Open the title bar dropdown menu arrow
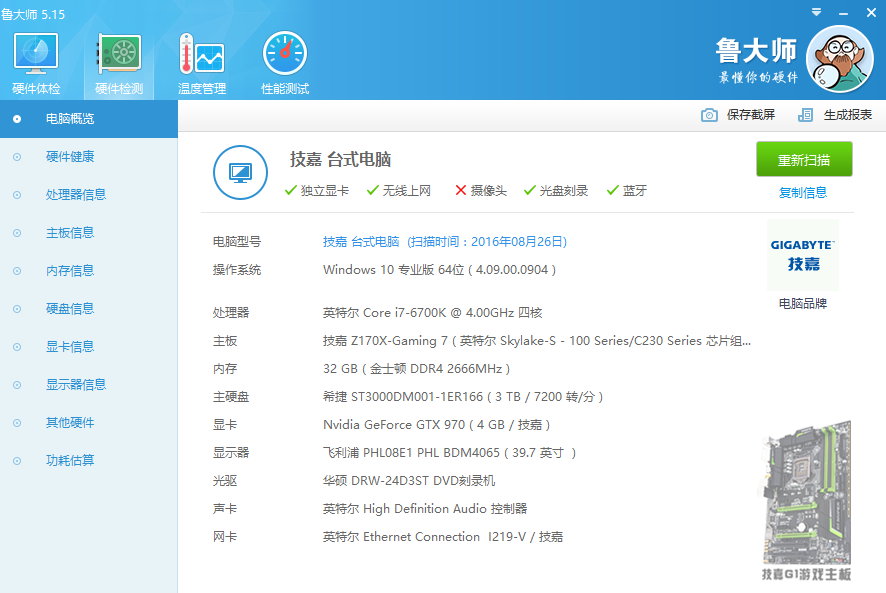 [816, 12]
